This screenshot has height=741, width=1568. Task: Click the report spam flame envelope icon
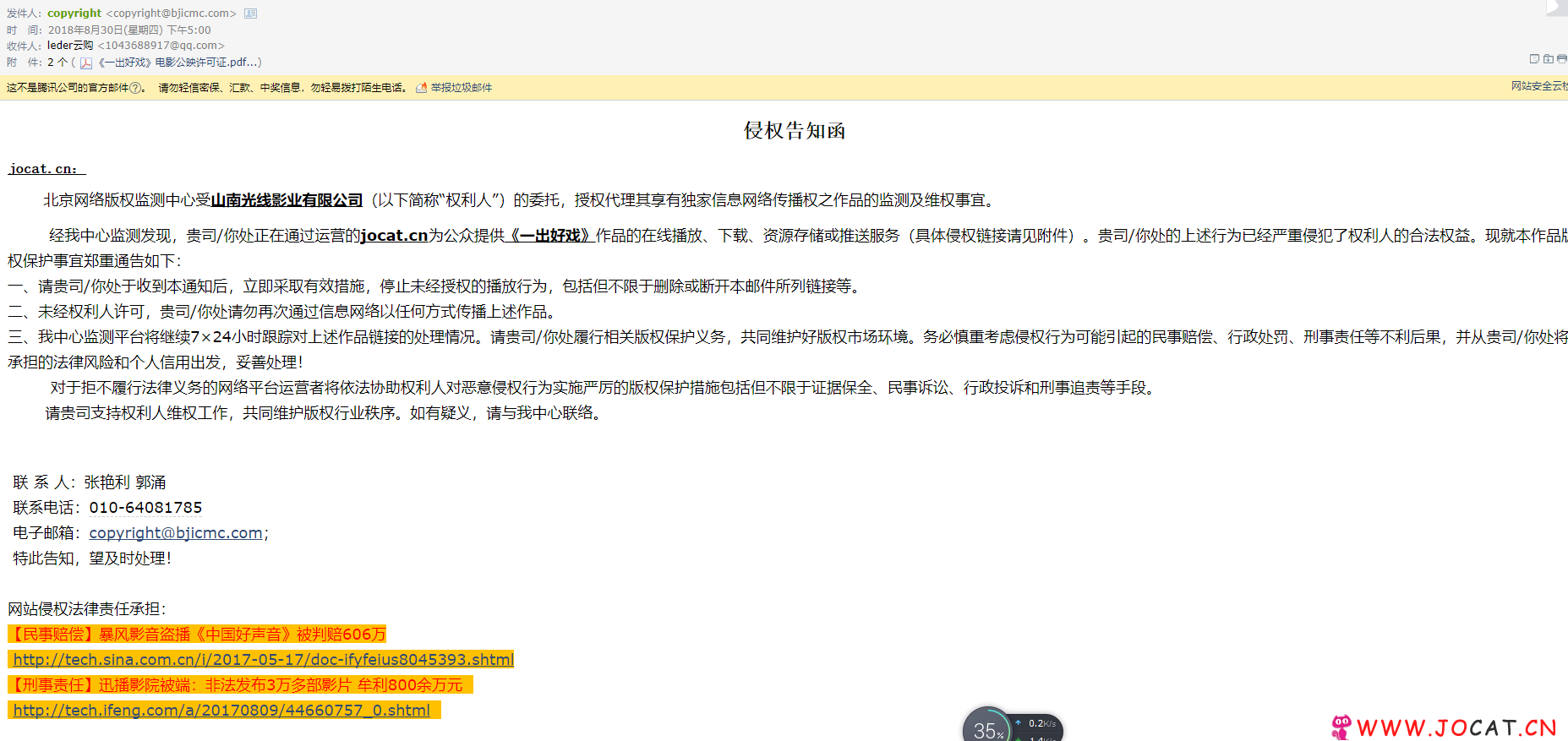point(421,88)
